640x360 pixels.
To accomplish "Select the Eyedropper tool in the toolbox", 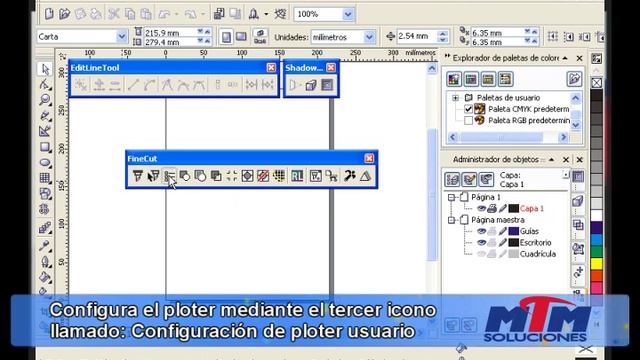I will 45,245.
